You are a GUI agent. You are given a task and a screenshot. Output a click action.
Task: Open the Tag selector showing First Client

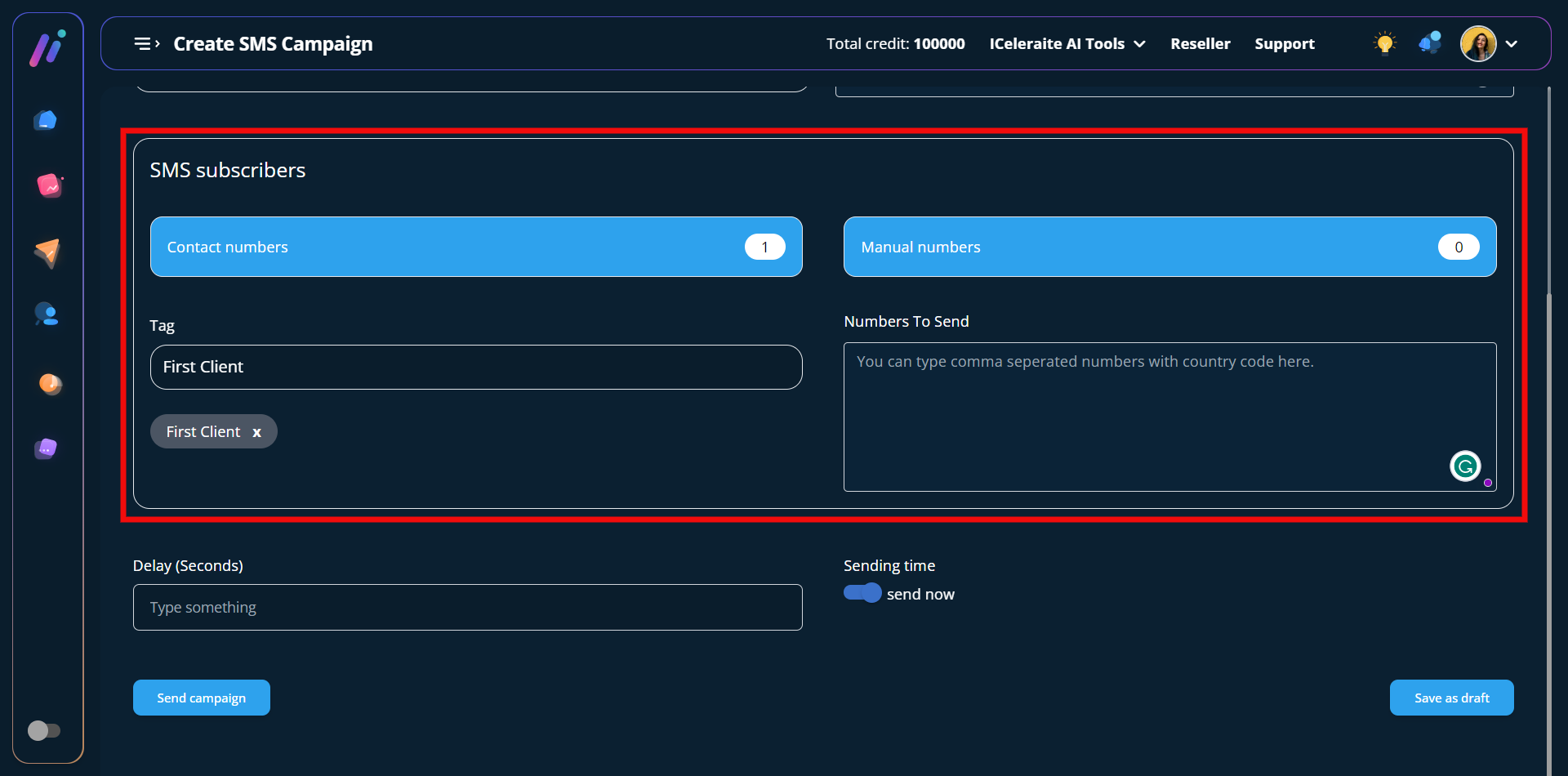coord(475,368)
